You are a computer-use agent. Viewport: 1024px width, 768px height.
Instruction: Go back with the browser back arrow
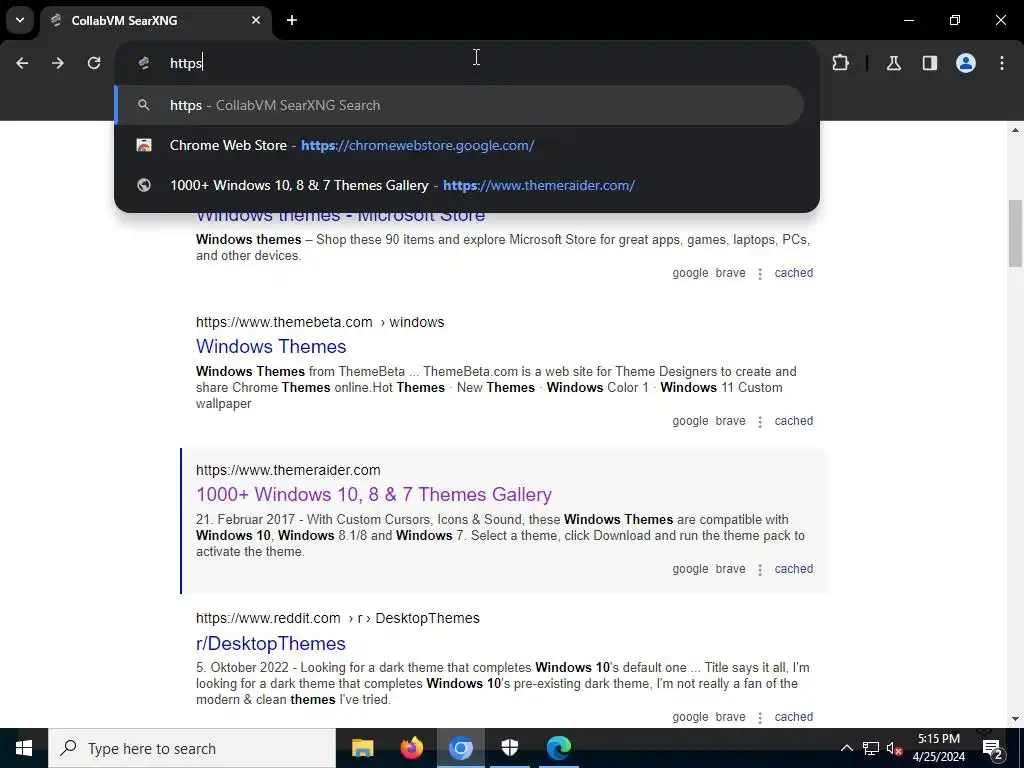pos(22,63)
